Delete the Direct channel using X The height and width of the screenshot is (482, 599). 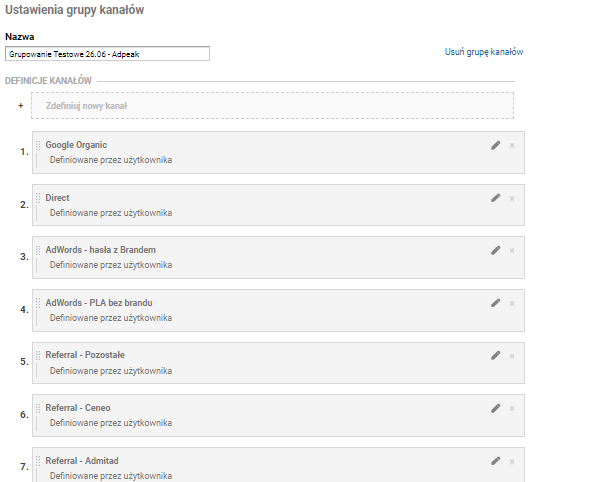512,198
